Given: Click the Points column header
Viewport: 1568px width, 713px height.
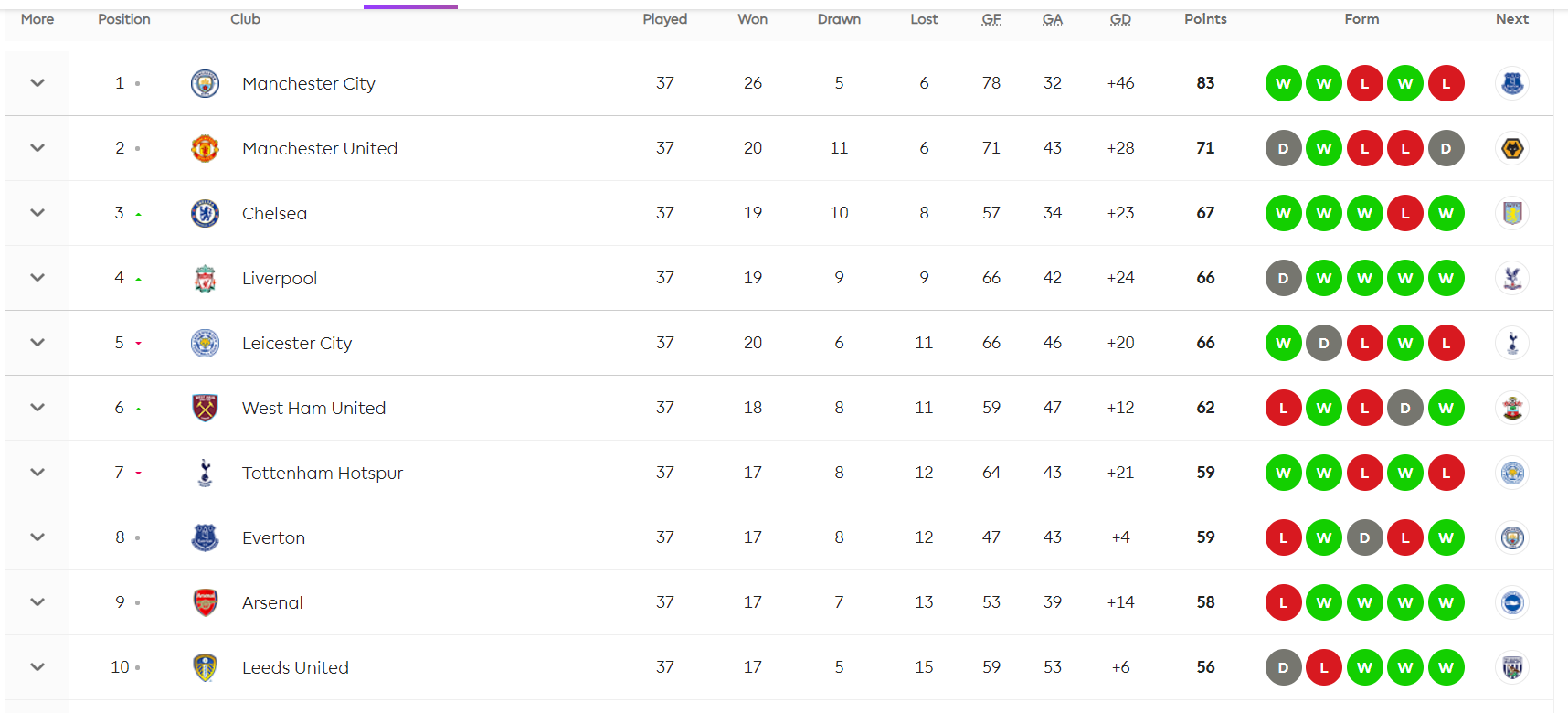Looking at the screenshot, I should click(1205, 19).
